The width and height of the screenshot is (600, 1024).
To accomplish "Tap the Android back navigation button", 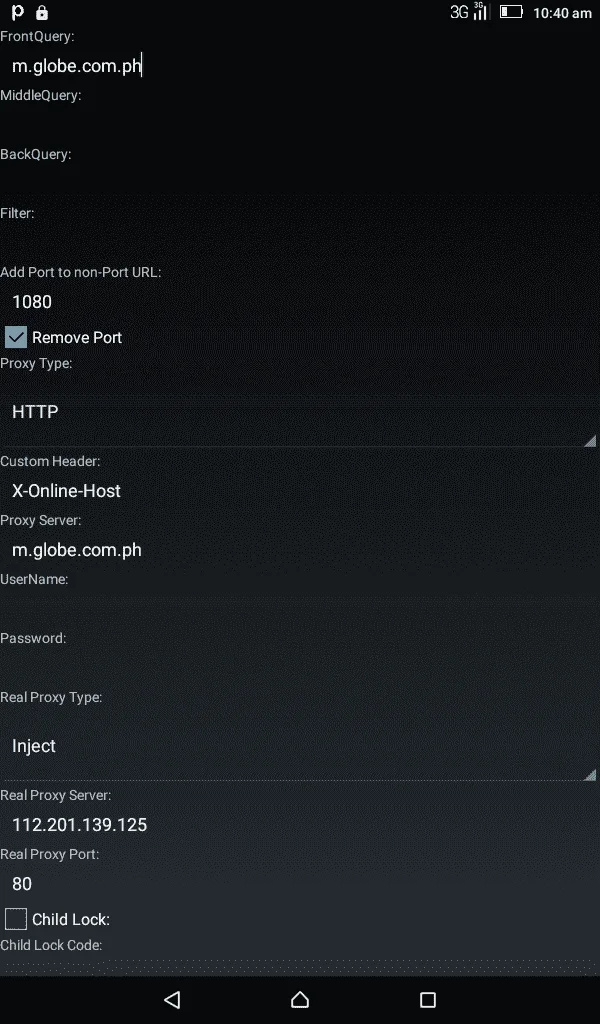I will (172, 1000).
